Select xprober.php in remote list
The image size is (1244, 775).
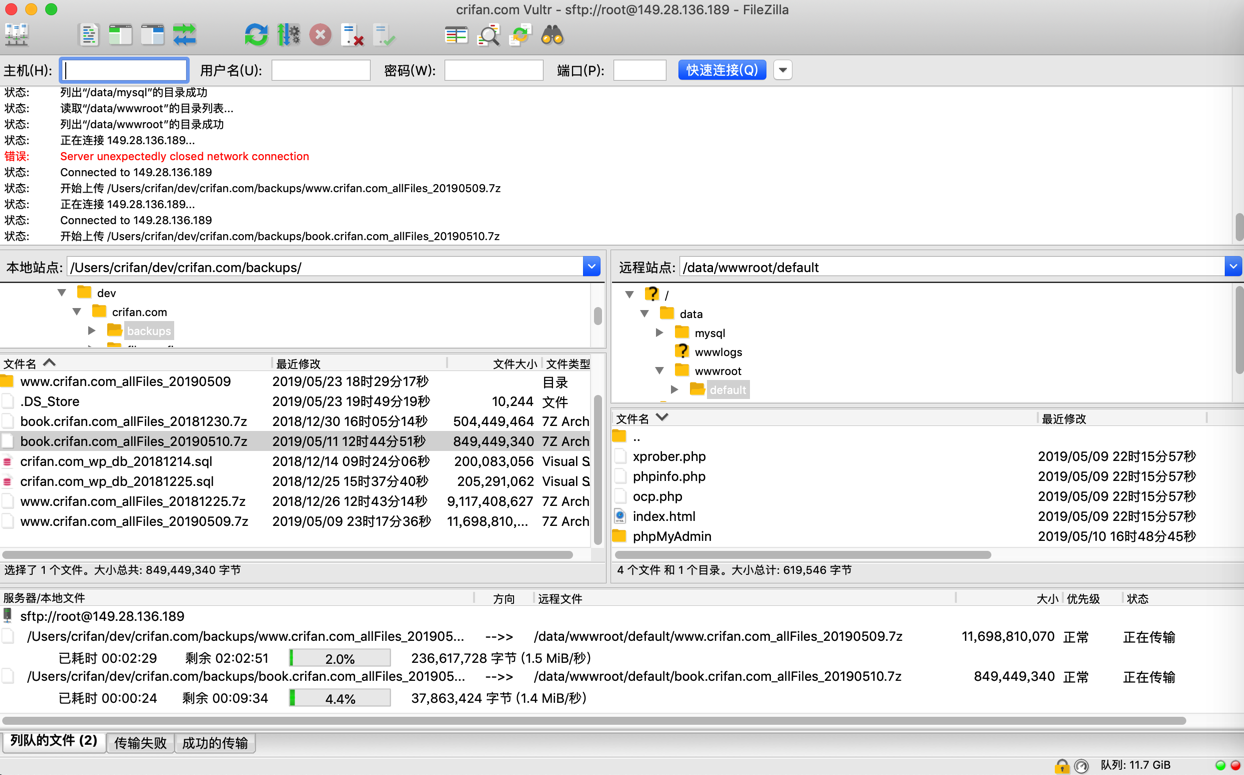(927, 456)
